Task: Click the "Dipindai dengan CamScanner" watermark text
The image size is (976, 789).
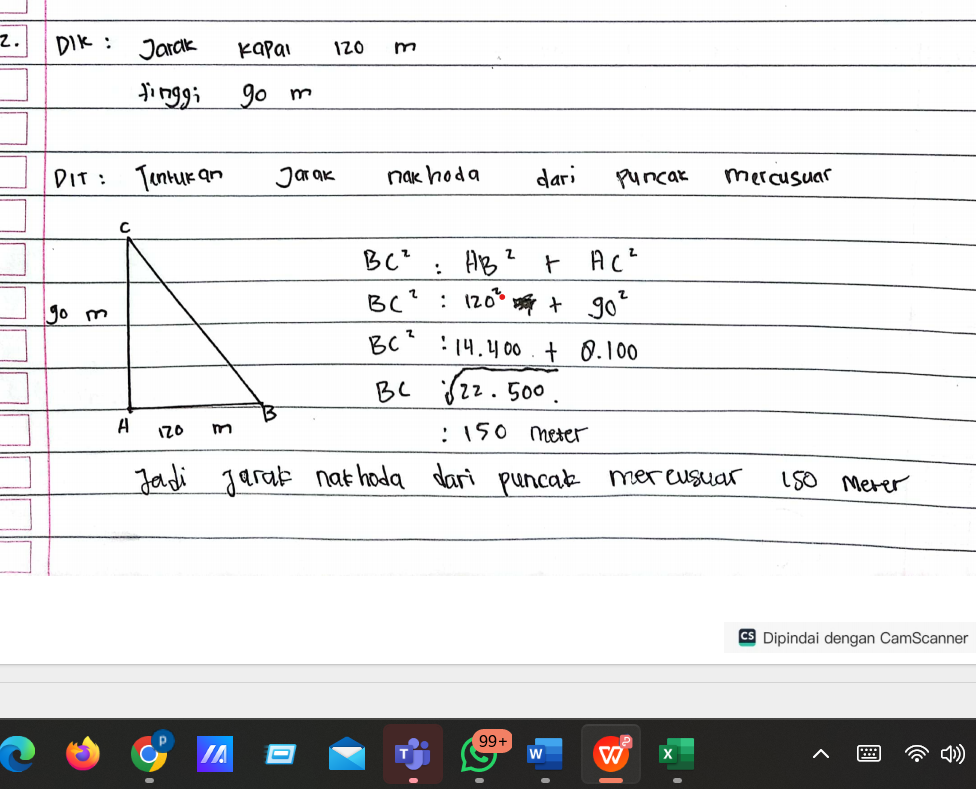Action: tap(865, 638)
